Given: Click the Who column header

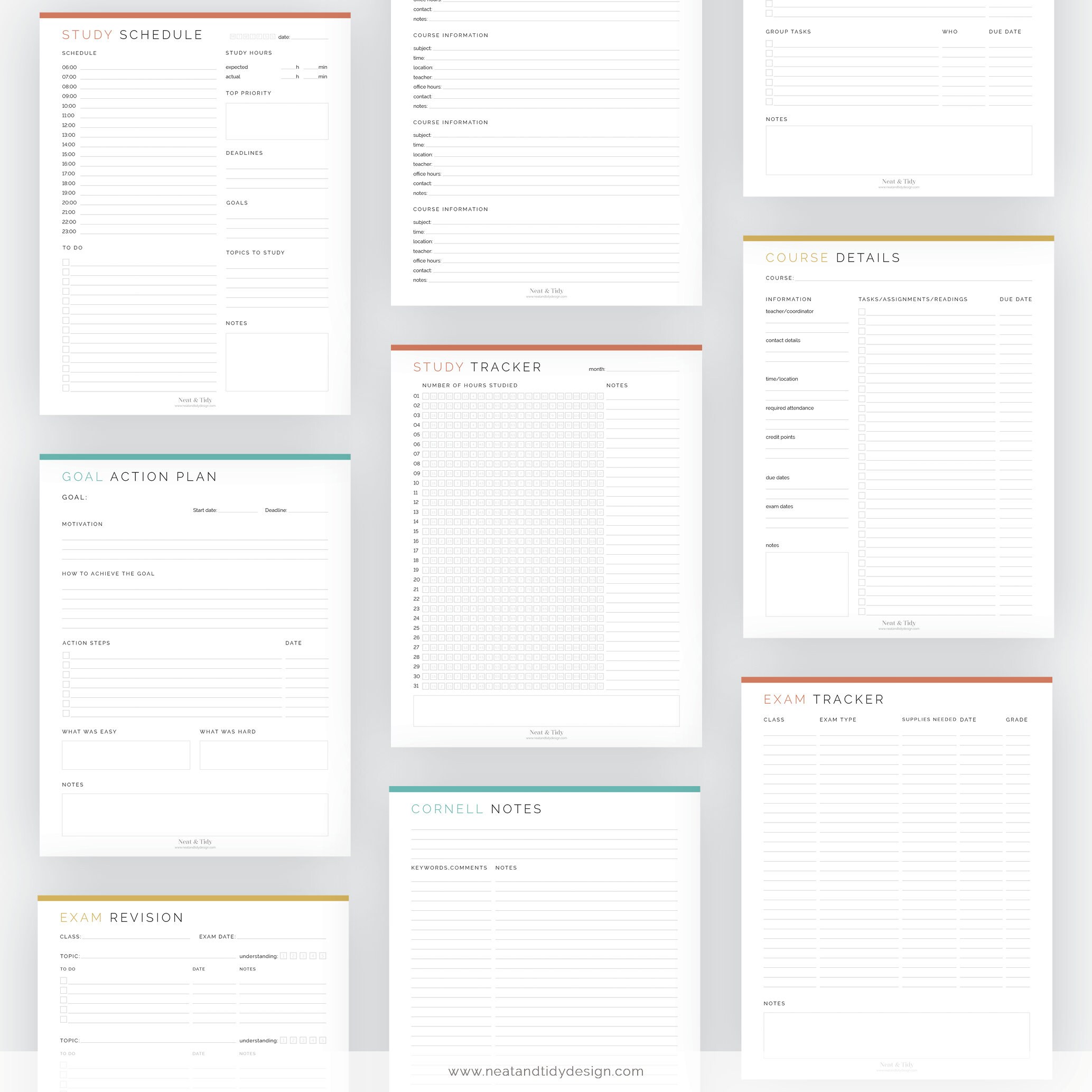Looking at the screenshot, I should [950, 32].
